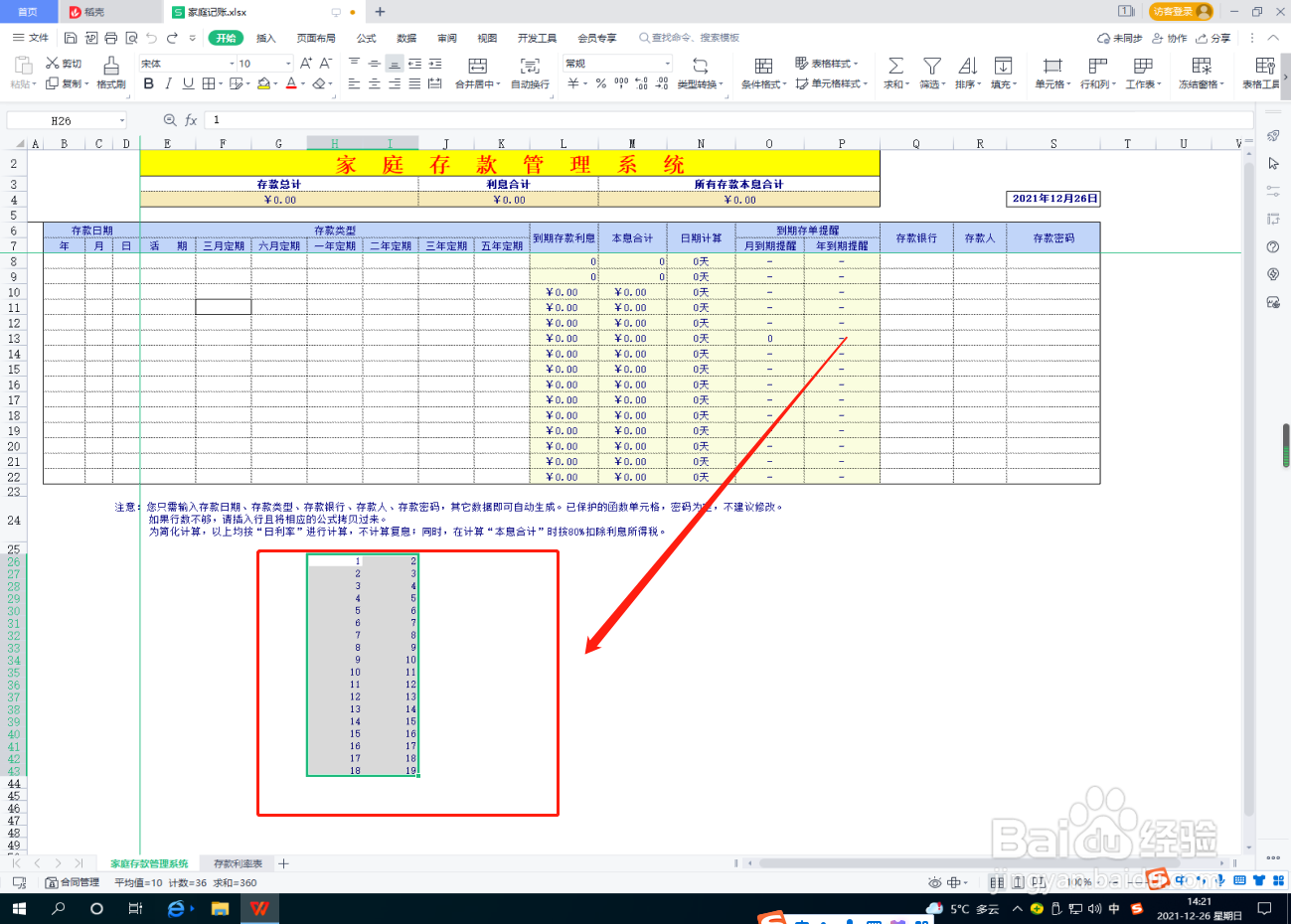Open the 文件 file menu

[31, 38]
